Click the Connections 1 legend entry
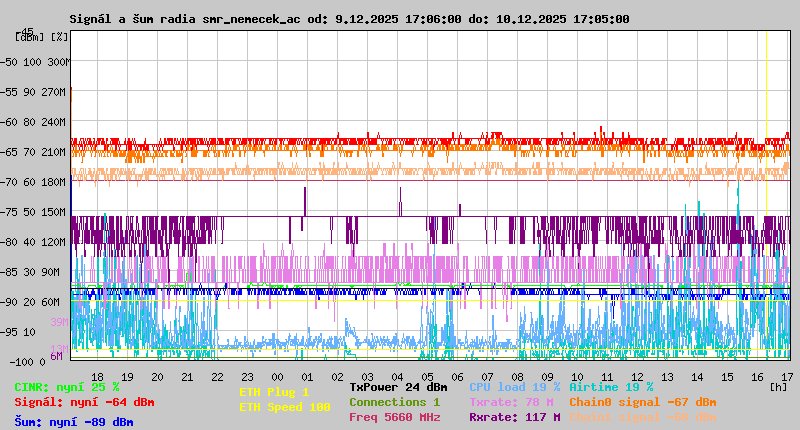The image size is (800, 430). (x=394, y=402)
